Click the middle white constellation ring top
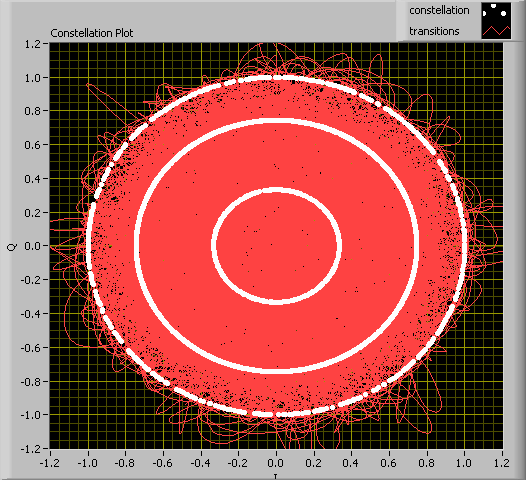 click(x=276, y=121)
